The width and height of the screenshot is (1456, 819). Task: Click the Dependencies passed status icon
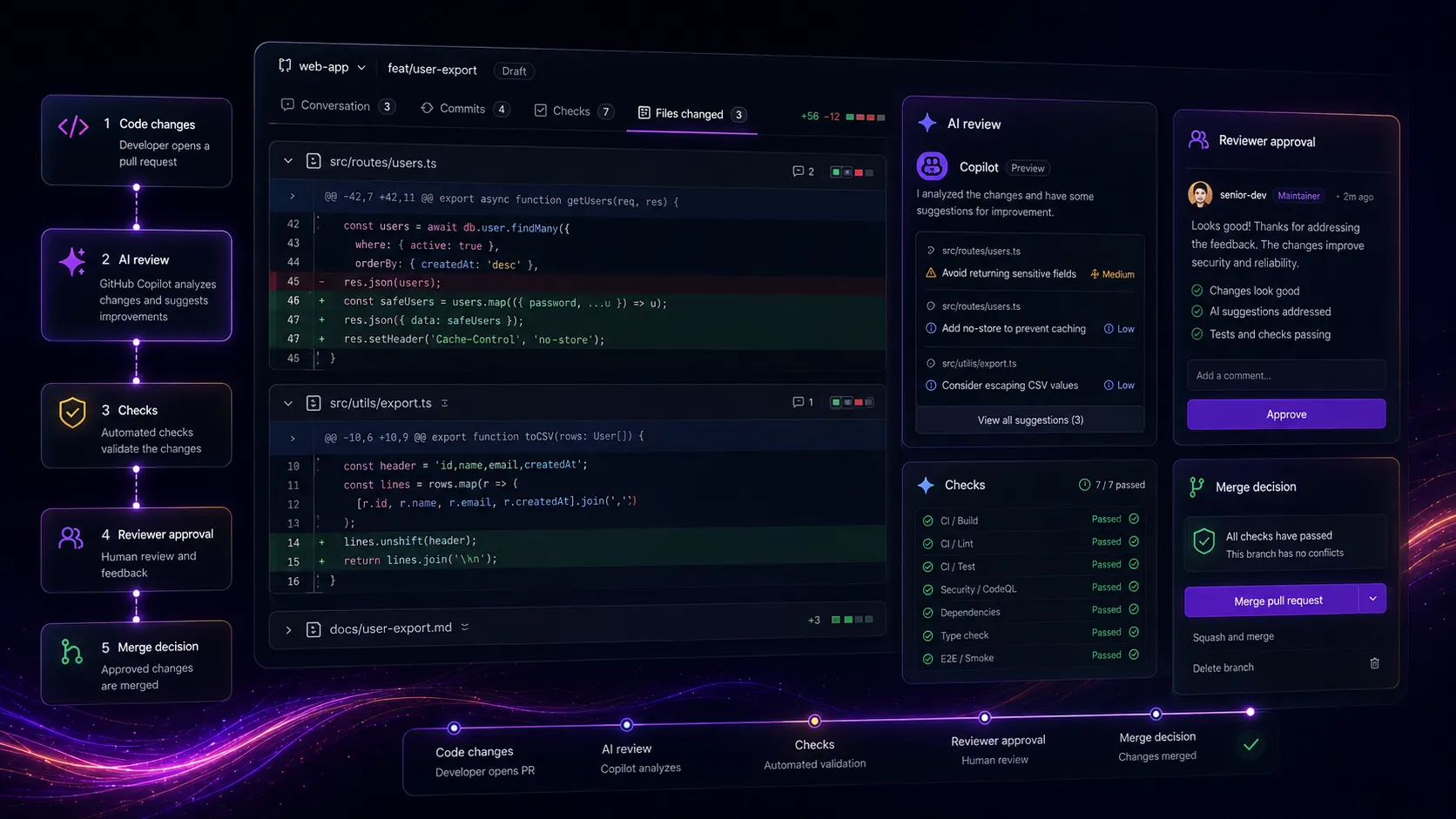[1134, 609]
